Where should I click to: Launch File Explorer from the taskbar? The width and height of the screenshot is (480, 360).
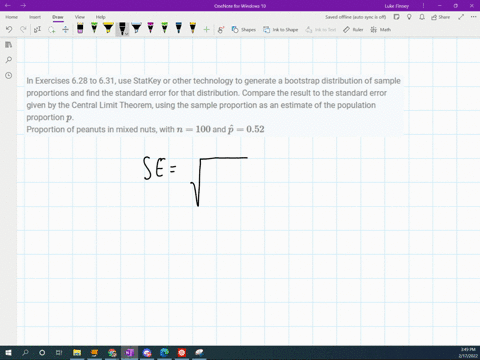click(77, 353)
